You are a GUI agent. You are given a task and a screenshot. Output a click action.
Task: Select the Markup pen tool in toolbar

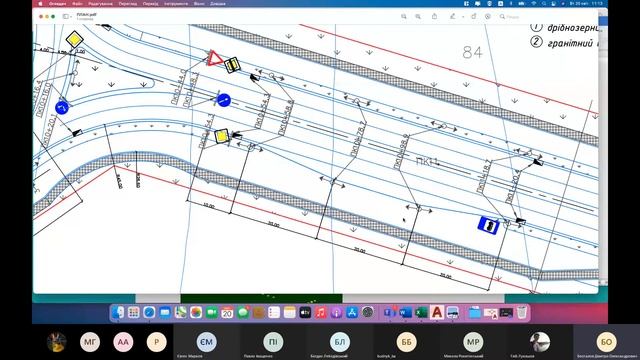tap(453, 16)
